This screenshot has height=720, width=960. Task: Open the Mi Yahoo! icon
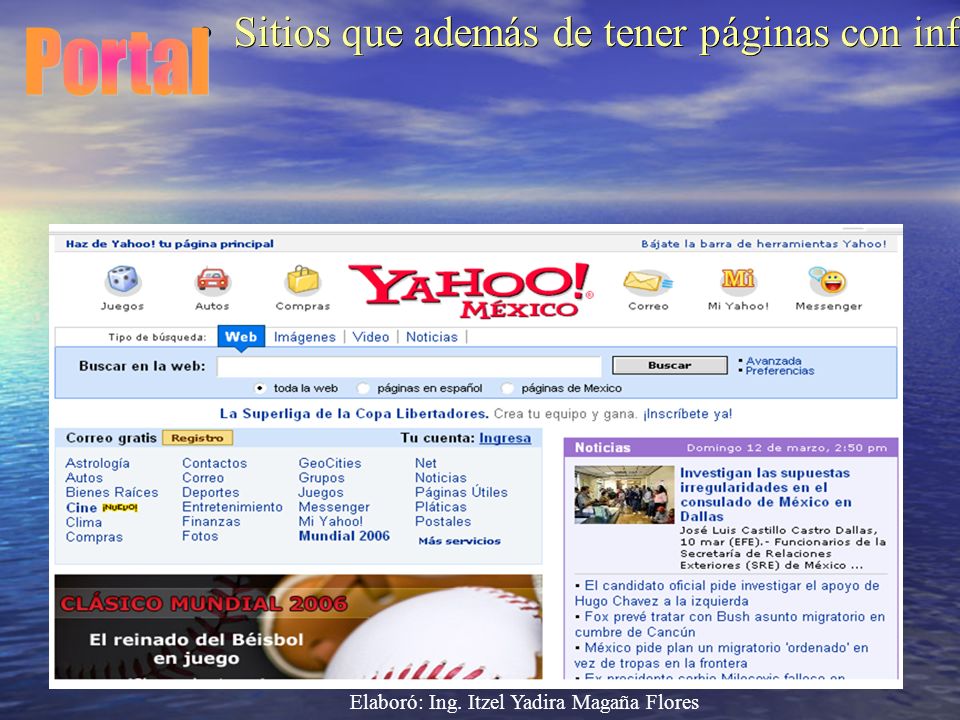coord(738,280)
